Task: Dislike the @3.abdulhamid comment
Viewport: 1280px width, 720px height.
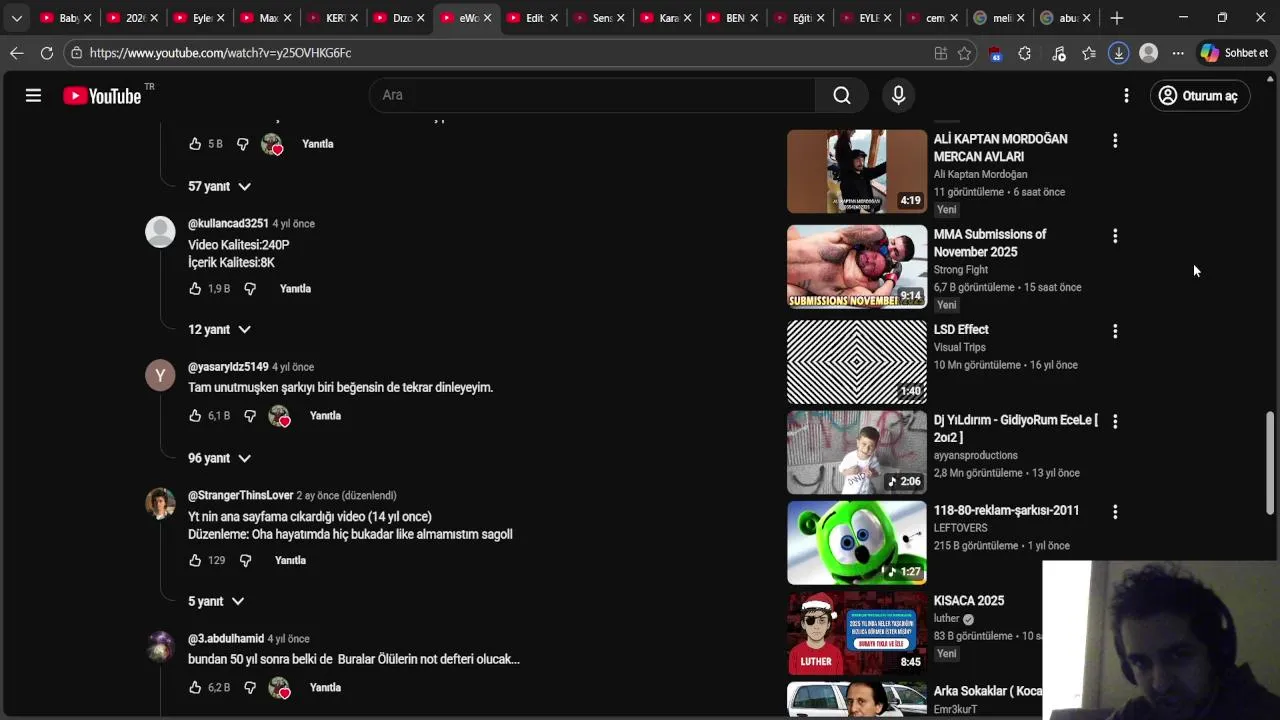Action: pyautogui.click(x=250, y=688)
